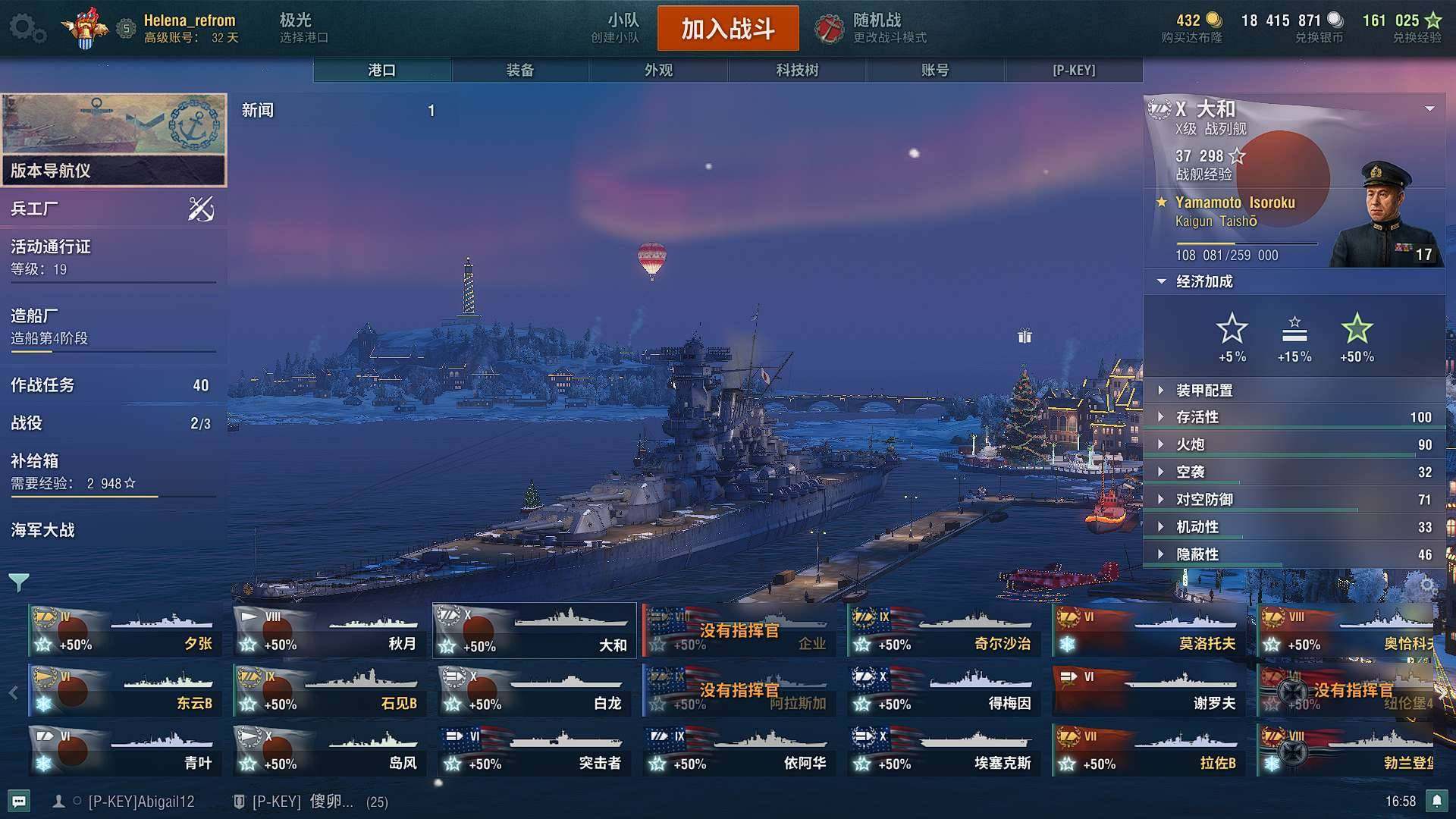The height and width of the screenshot is (819, 1456).
Task: Click the random battle mode icon
Action: click(830, 29)
